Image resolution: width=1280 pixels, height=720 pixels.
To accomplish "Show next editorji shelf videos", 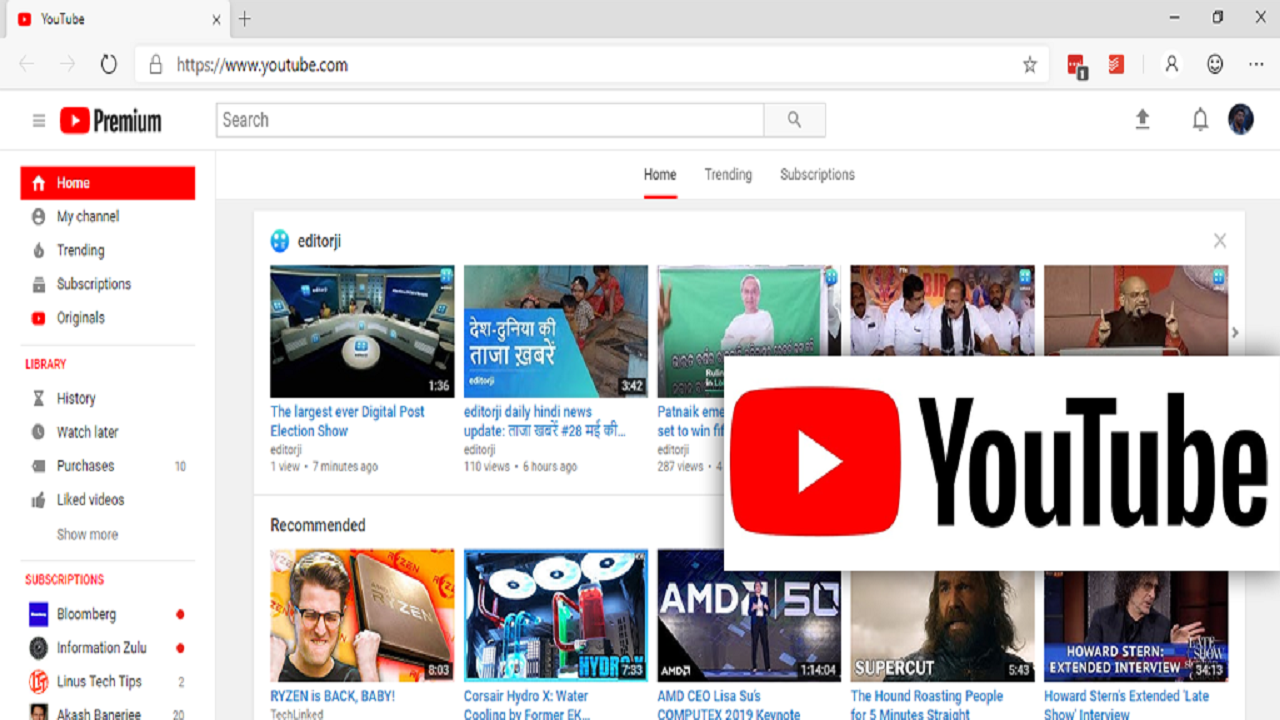I will [x=1235, y=332].
